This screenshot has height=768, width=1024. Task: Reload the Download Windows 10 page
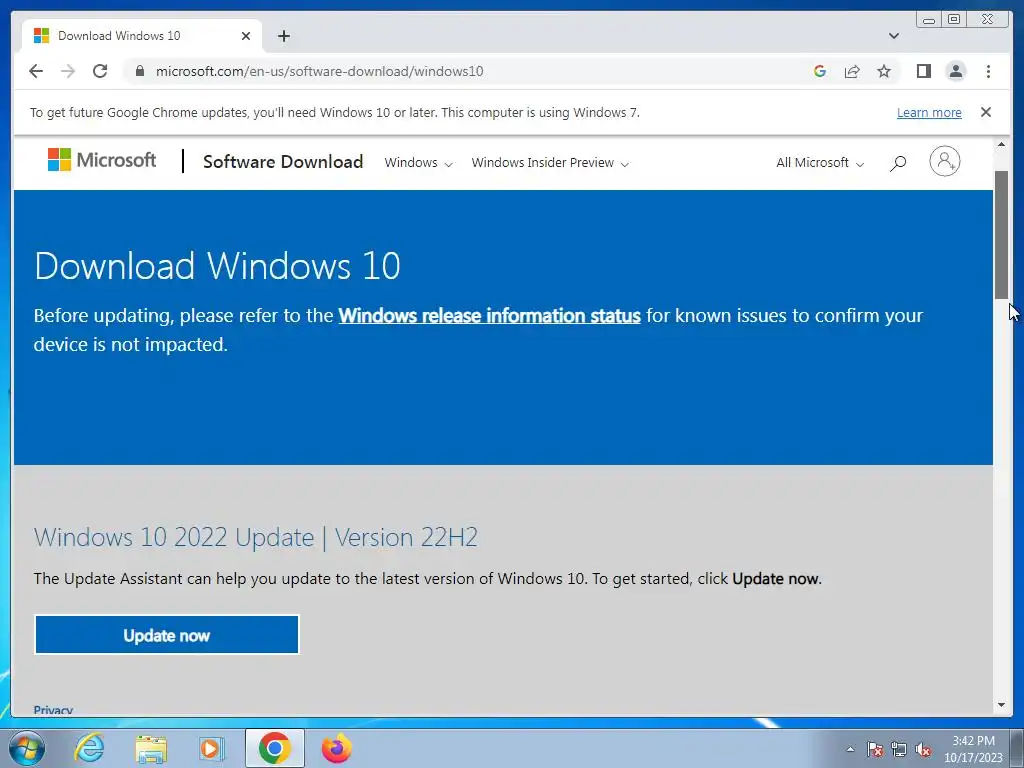(x=100, y=71)
